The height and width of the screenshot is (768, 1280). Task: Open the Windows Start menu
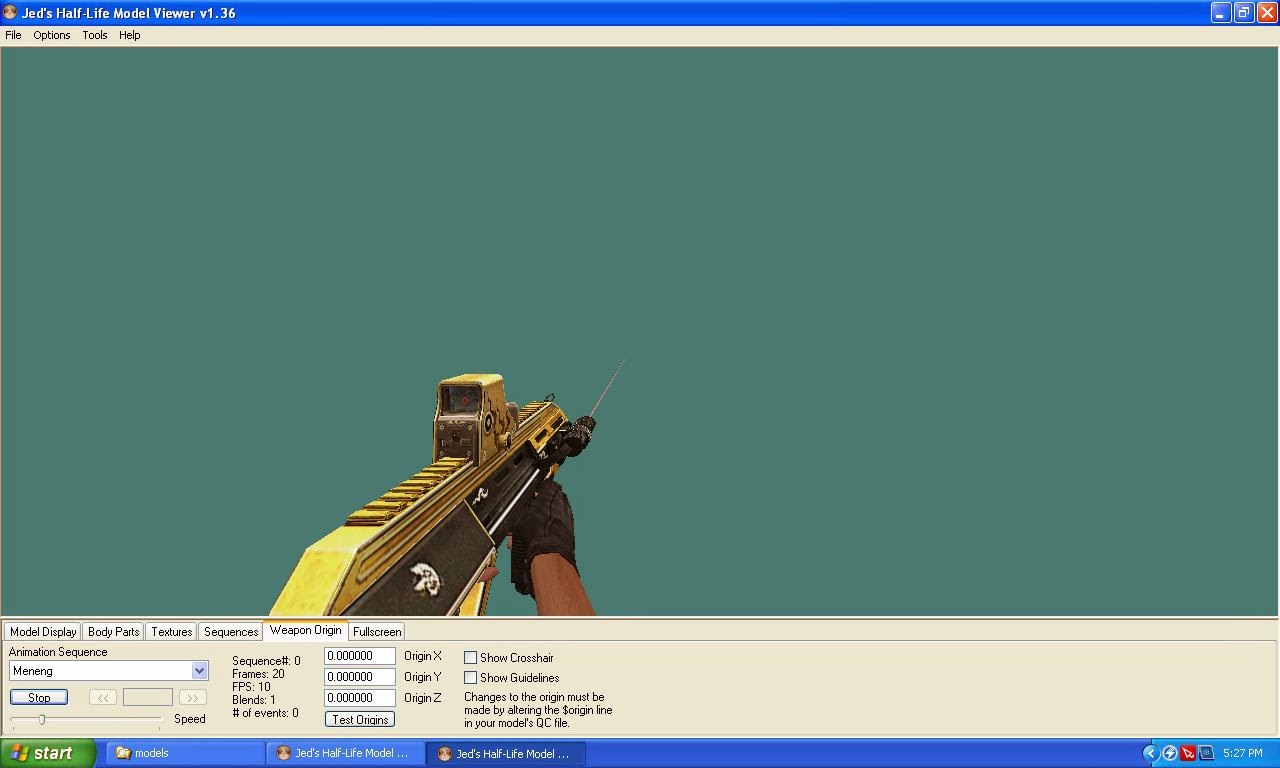[48, 754]
